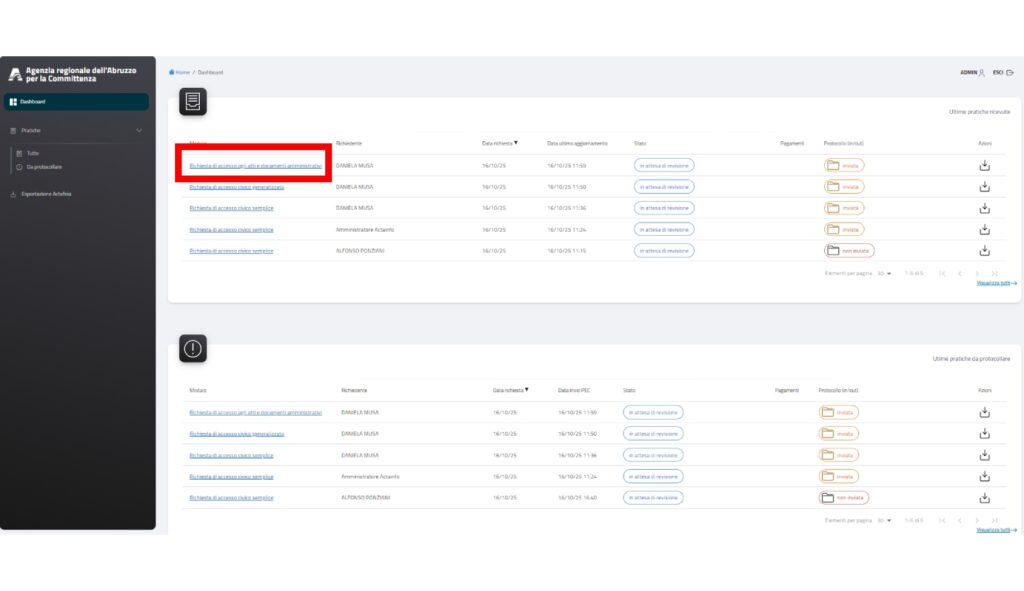Open 'Richiesta di accesso civico generalizzato' in top table

237,187
